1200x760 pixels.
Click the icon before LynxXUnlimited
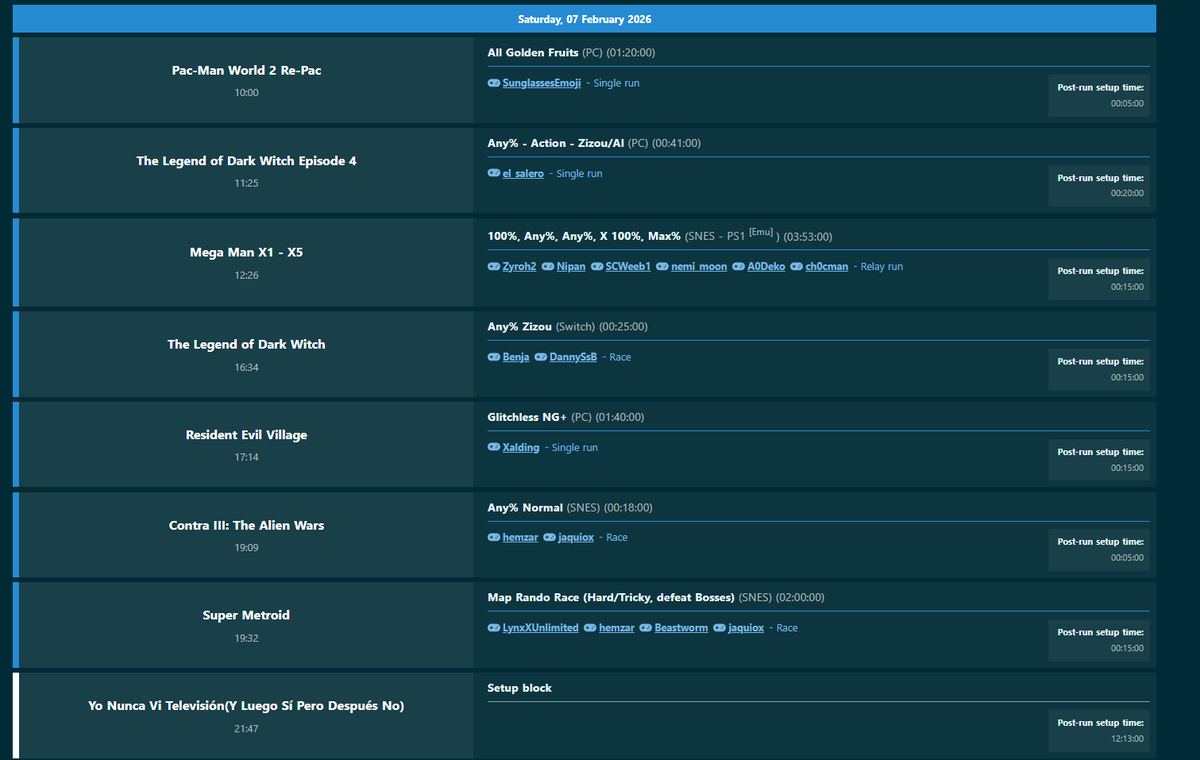494,628
